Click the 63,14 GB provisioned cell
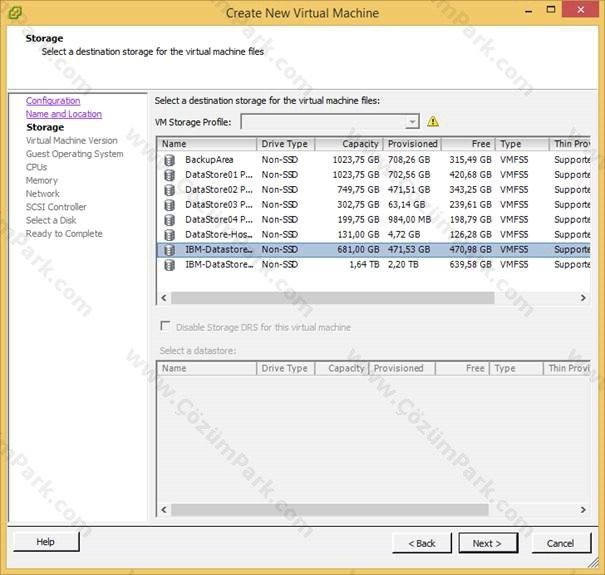This screenshot has height=575, width=605. [x=407, y=205]
